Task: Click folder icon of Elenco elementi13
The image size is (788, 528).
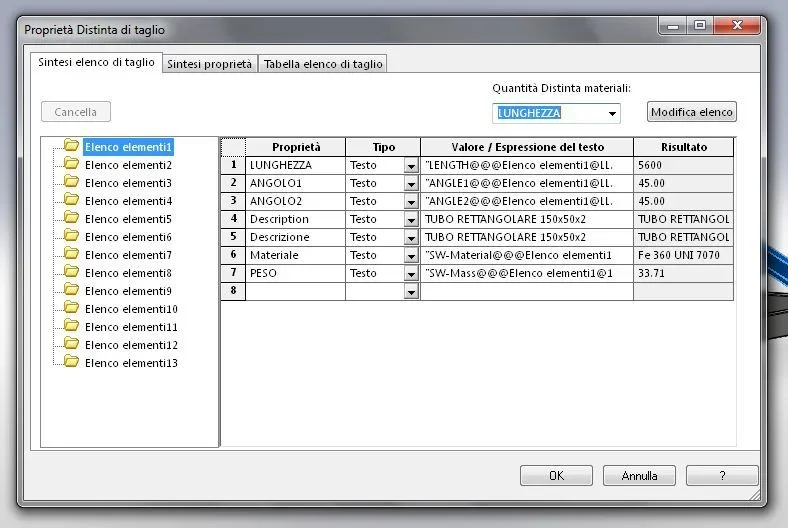Action: pyautogui.click(x=71, y=362)
